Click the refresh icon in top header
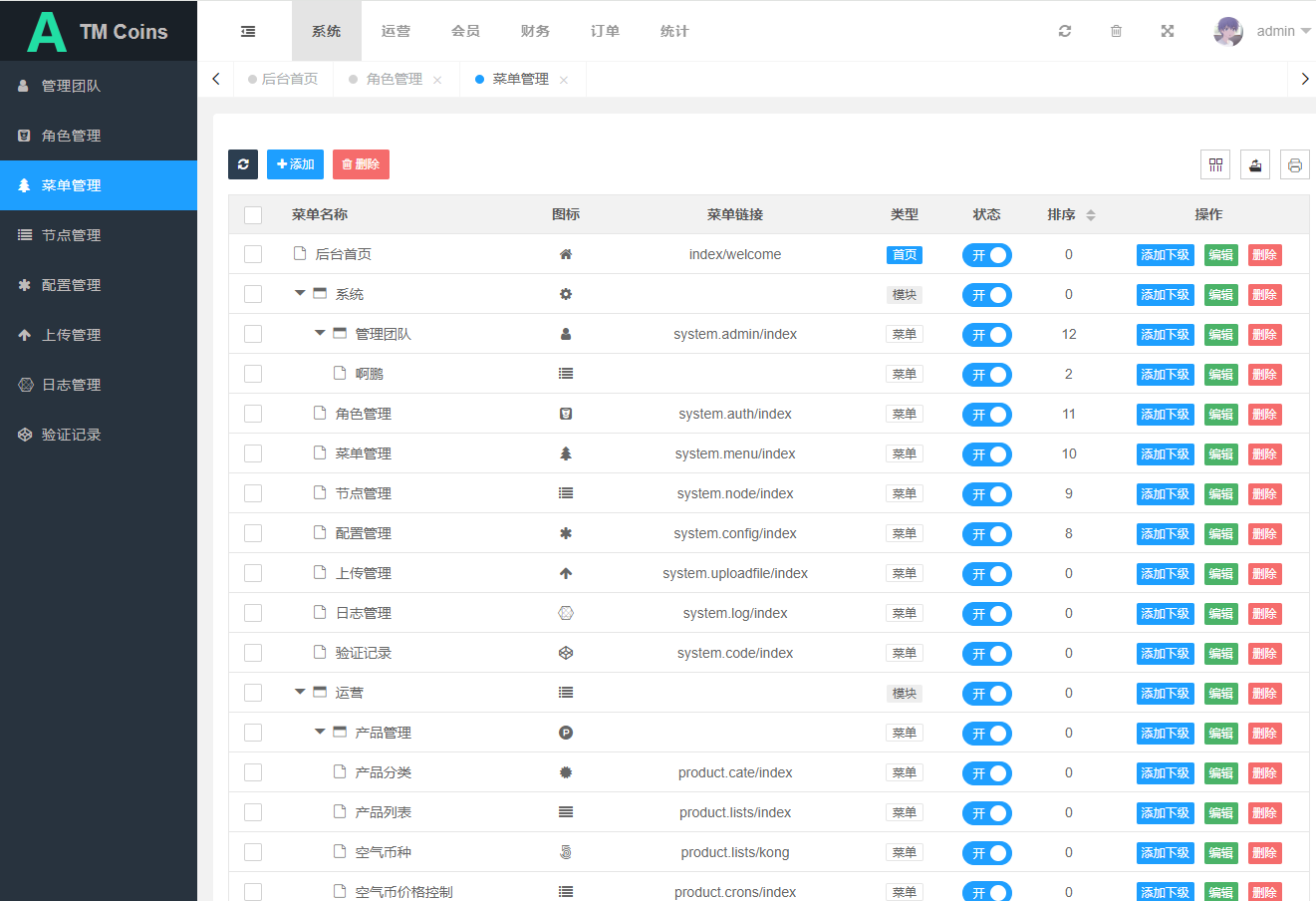Screen dimensions: 1316x901 point(1065,32)
